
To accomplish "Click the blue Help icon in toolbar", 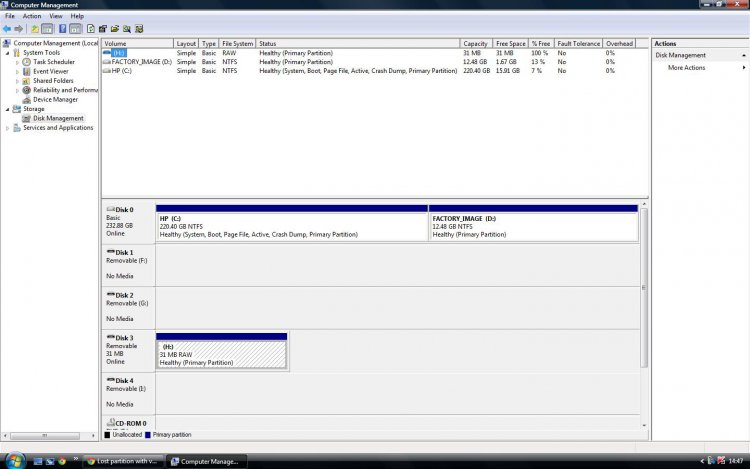I will [x=62, y=29].
